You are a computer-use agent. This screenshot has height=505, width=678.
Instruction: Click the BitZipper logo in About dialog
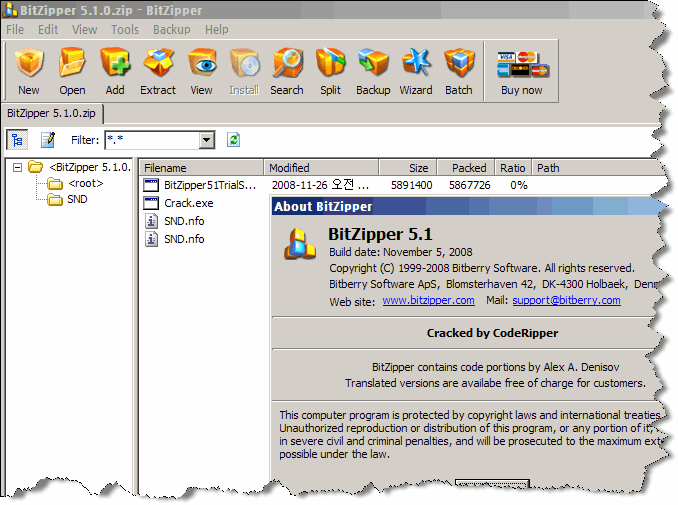300,244
